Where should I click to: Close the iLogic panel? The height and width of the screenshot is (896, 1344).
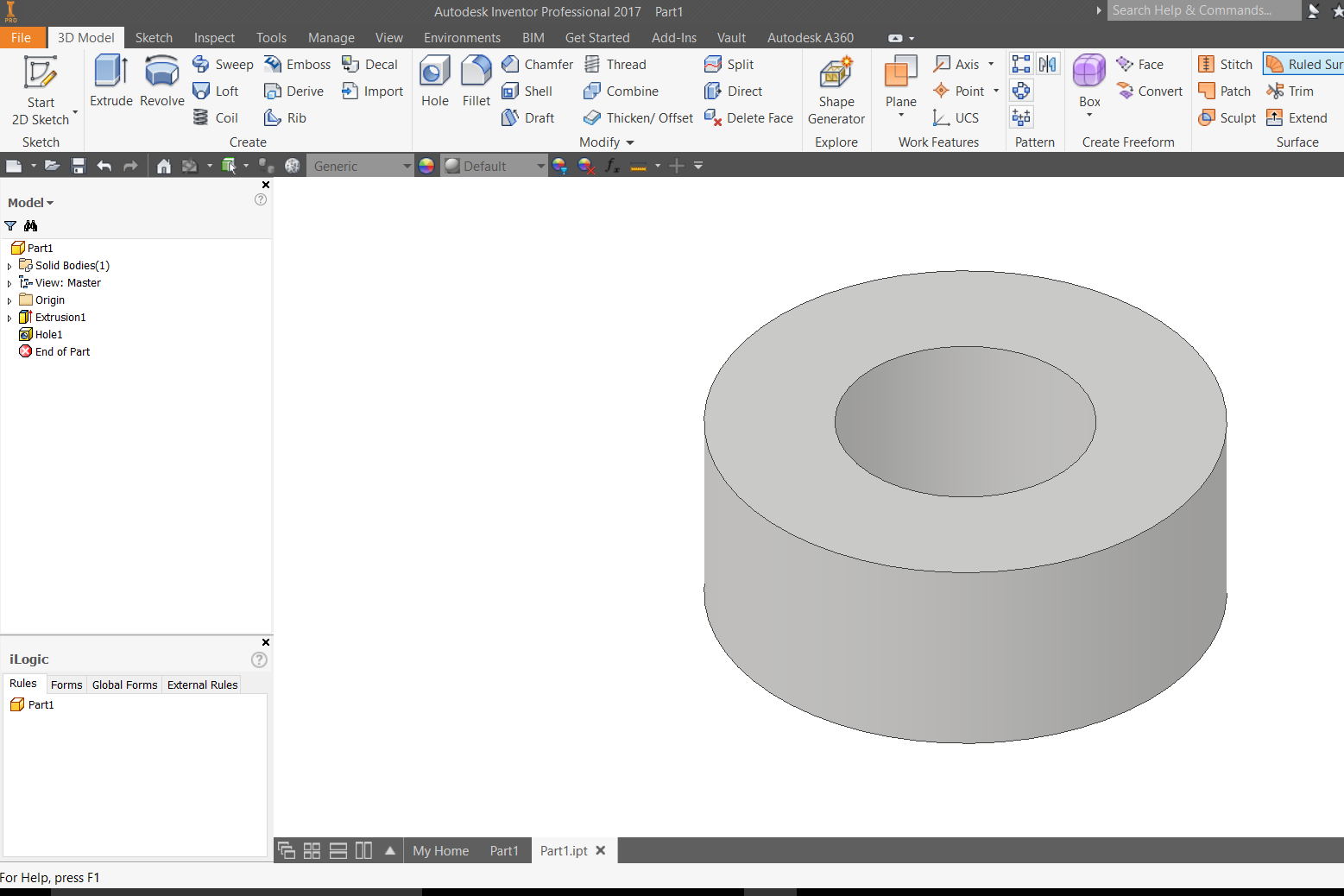[266, 642]
